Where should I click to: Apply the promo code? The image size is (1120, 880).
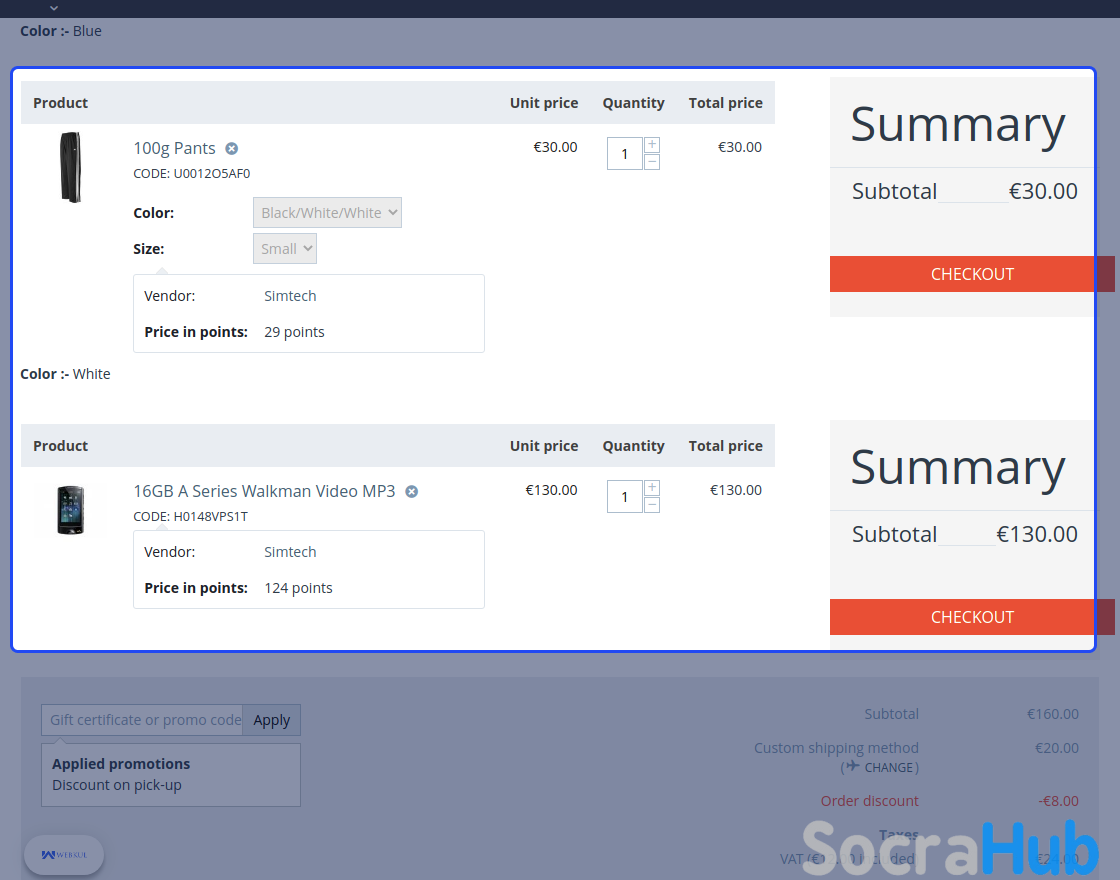[x=271, y=720]
